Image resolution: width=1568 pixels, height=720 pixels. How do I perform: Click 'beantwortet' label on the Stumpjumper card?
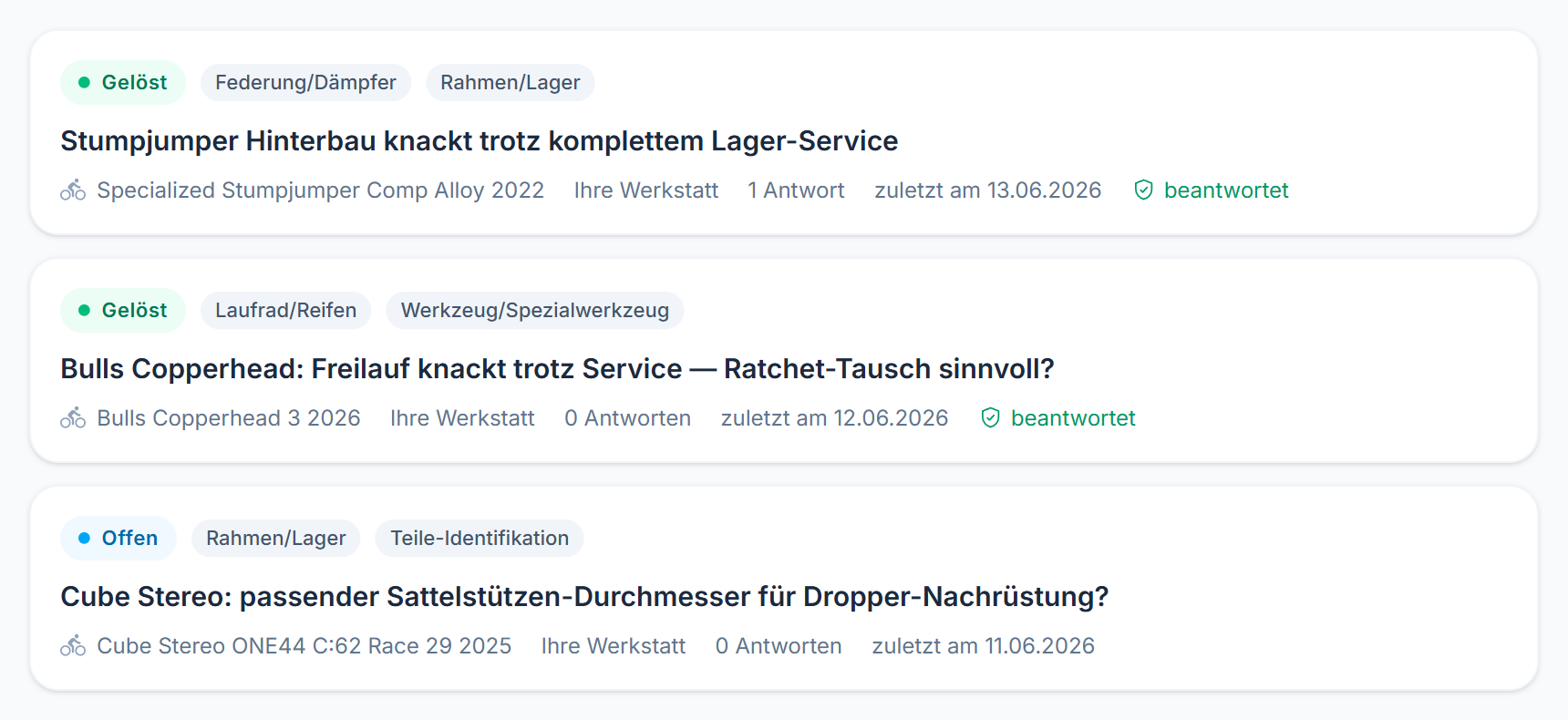click(x=1226, y=190)
